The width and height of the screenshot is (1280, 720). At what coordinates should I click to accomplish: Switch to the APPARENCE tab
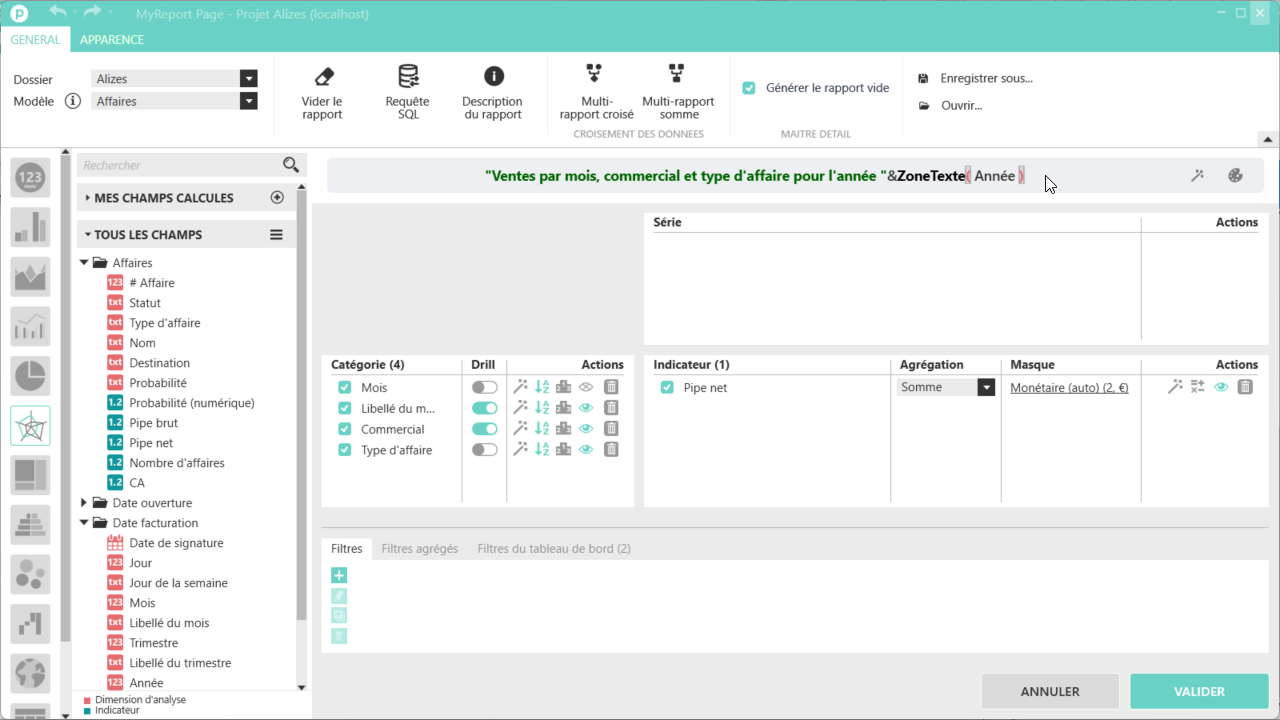[112, 40]
